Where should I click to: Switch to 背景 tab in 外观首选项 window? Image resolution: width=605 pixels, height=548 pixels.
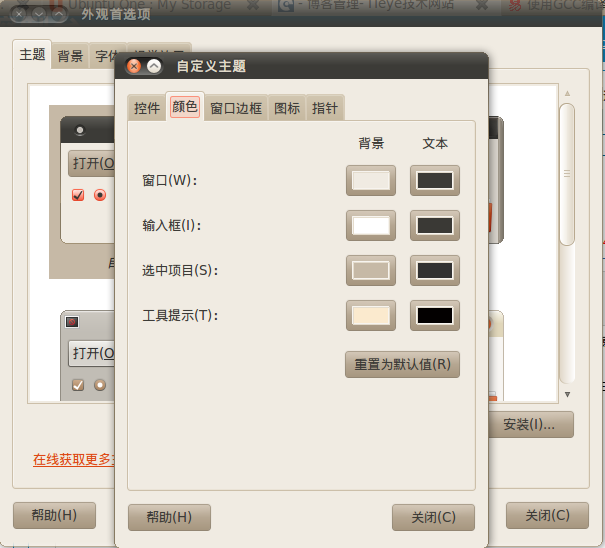pos(70,56)
